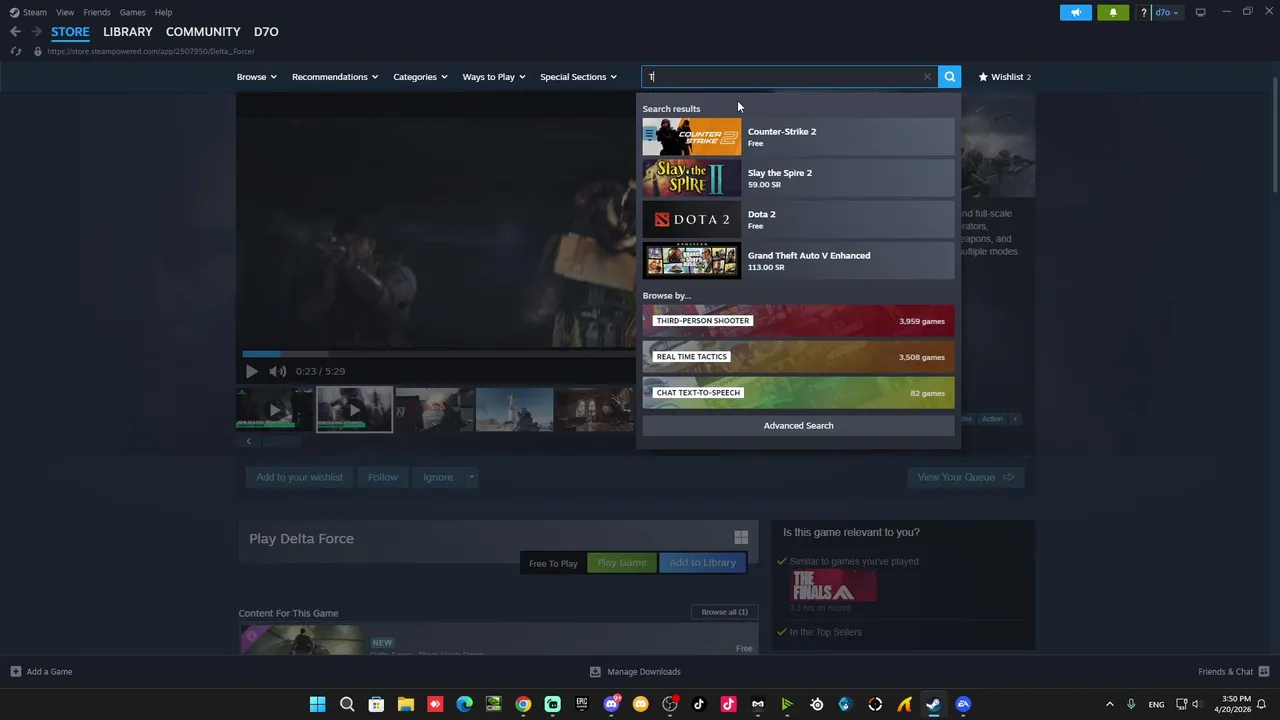Viewport: 1280px width, 720px height.
Task: Select the highlighted second trailer thumbnail
Action: tap(354, 409)
